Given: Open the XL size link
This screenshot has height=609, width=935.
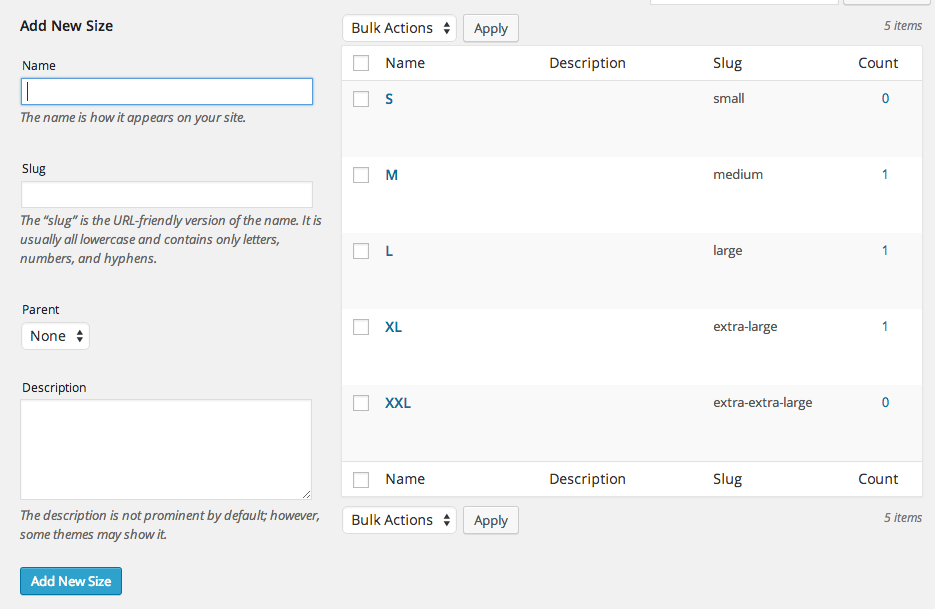Looking at the screenshot, I should click(x=394, y=327).
